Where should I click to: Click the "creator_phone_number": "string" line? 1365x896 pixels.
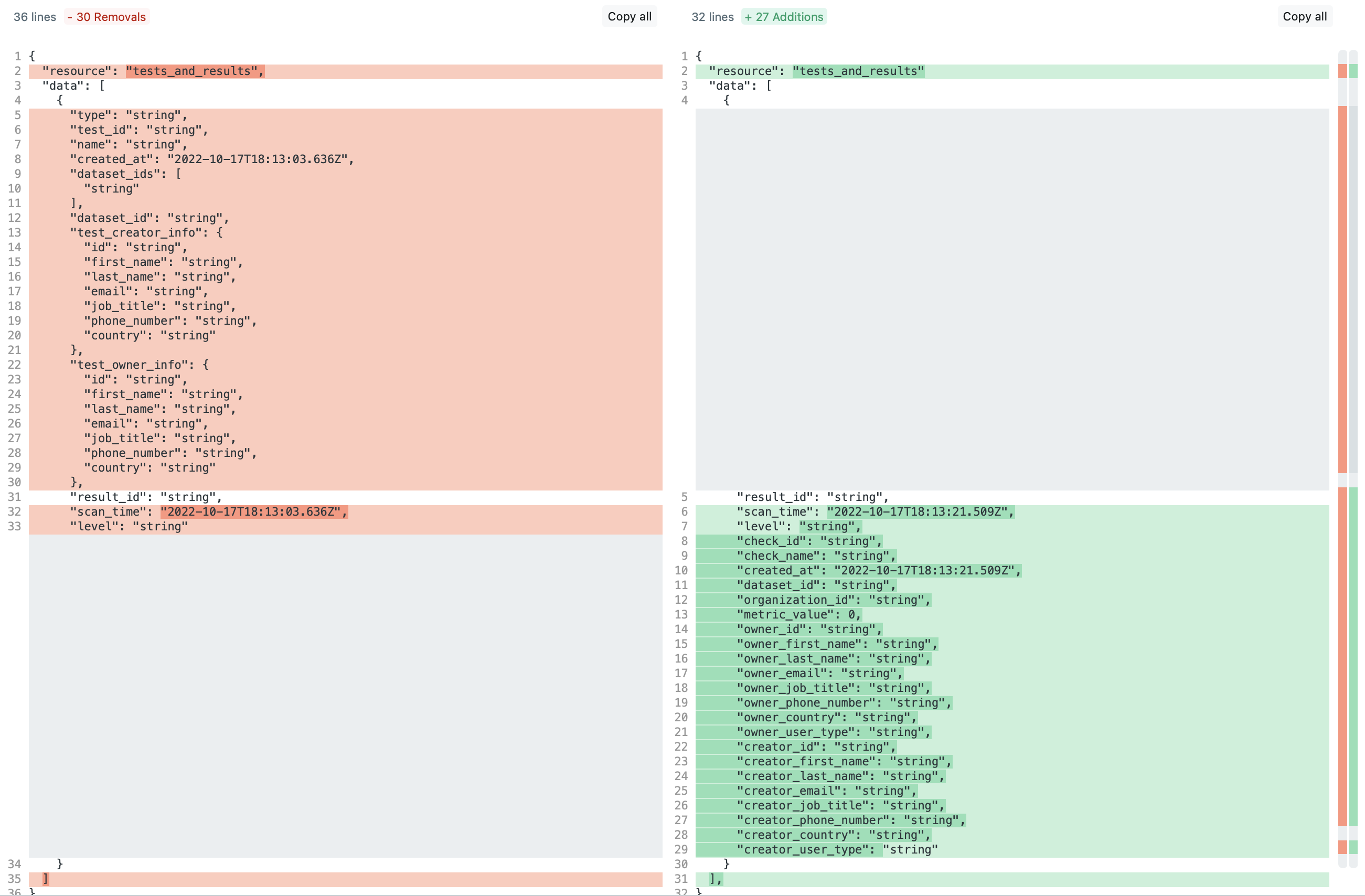(850, 820)
